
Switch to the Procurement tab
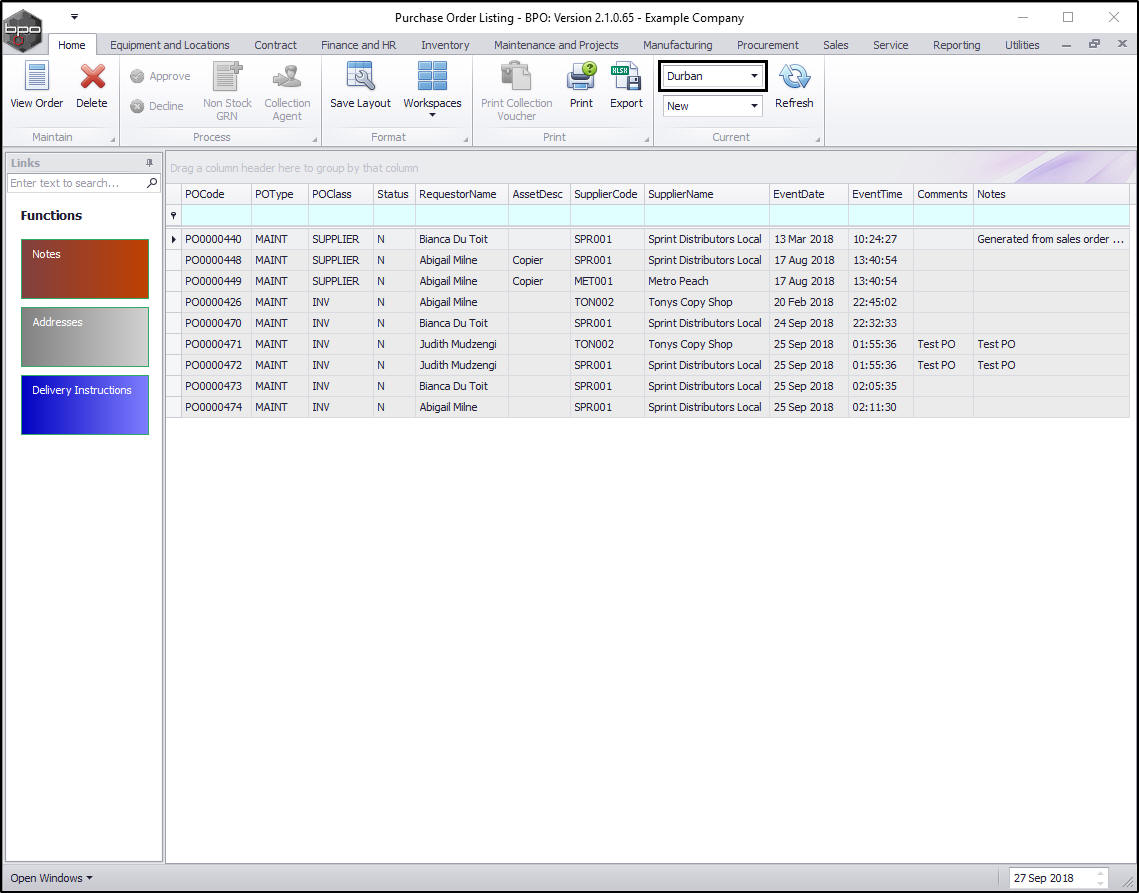point(767,45)
